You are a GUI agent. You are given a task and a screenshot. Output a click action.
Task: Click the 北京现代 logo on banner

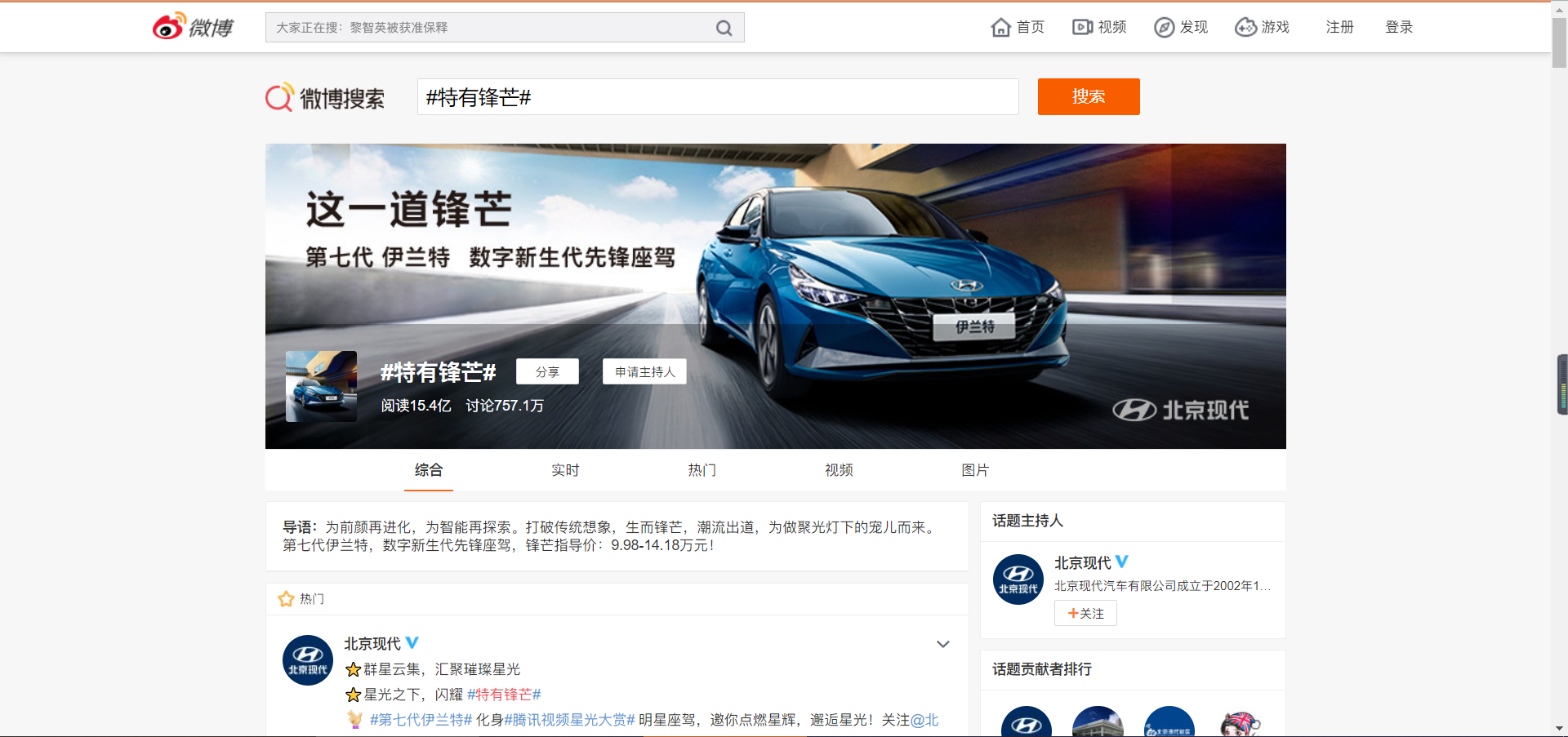[1180, 410]
